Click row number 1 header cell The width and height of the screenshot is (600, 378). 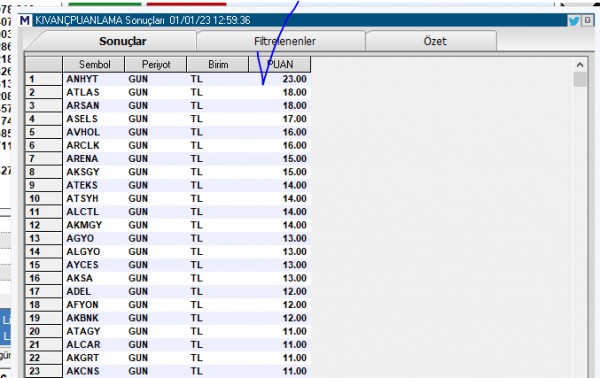pyautogui.click(x=44, y=79)
